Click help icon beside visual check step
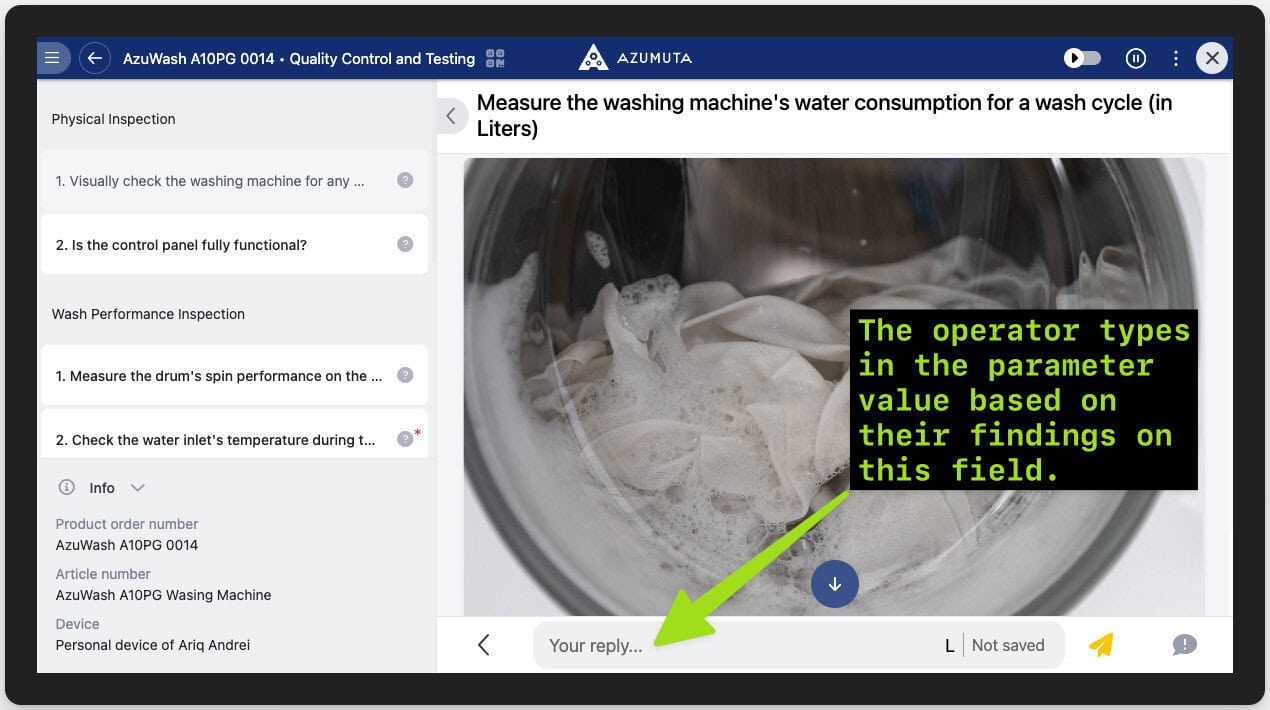Viewport: 1270px width, 710px height. pyautogui.click(x=405, y=181)
